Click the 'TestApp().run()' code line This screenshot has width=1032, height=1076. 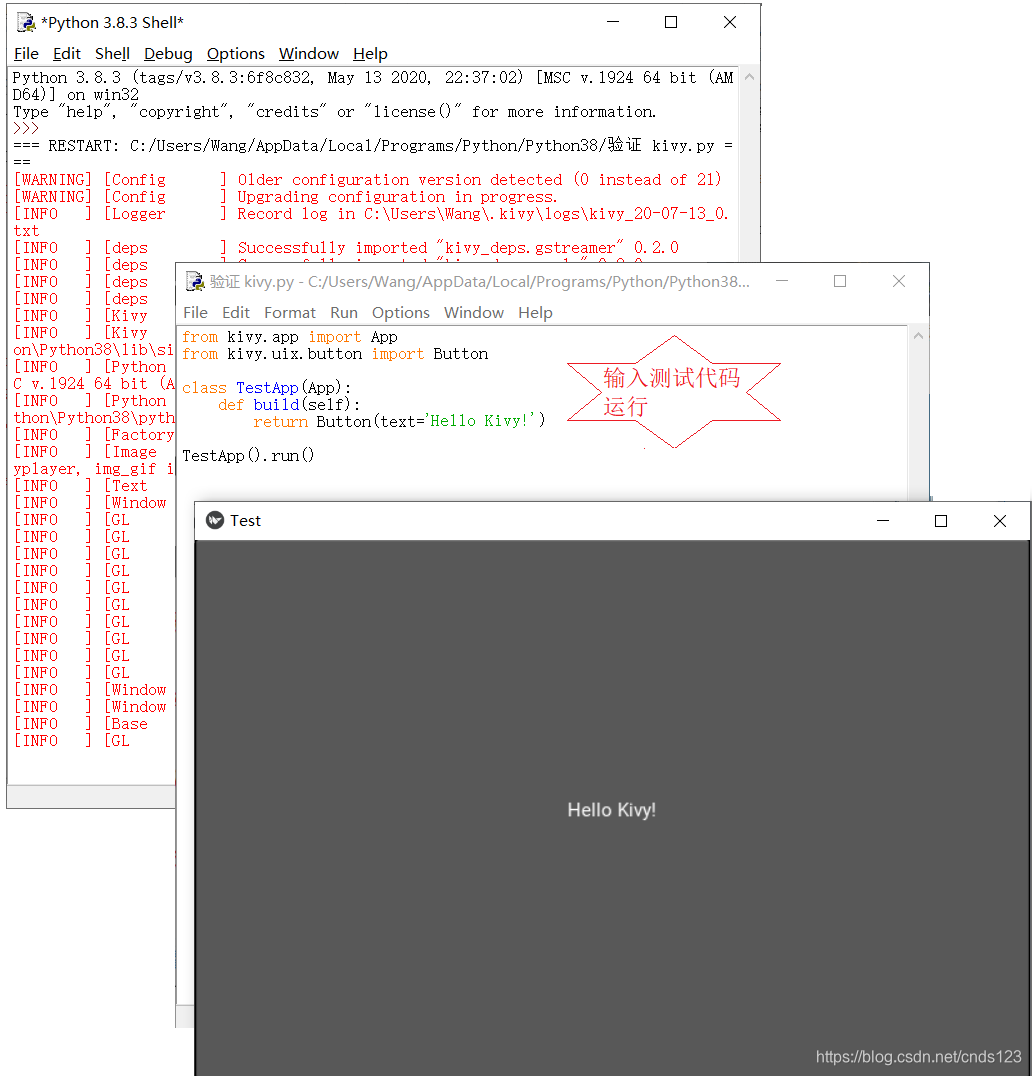(x=248, y=456)
